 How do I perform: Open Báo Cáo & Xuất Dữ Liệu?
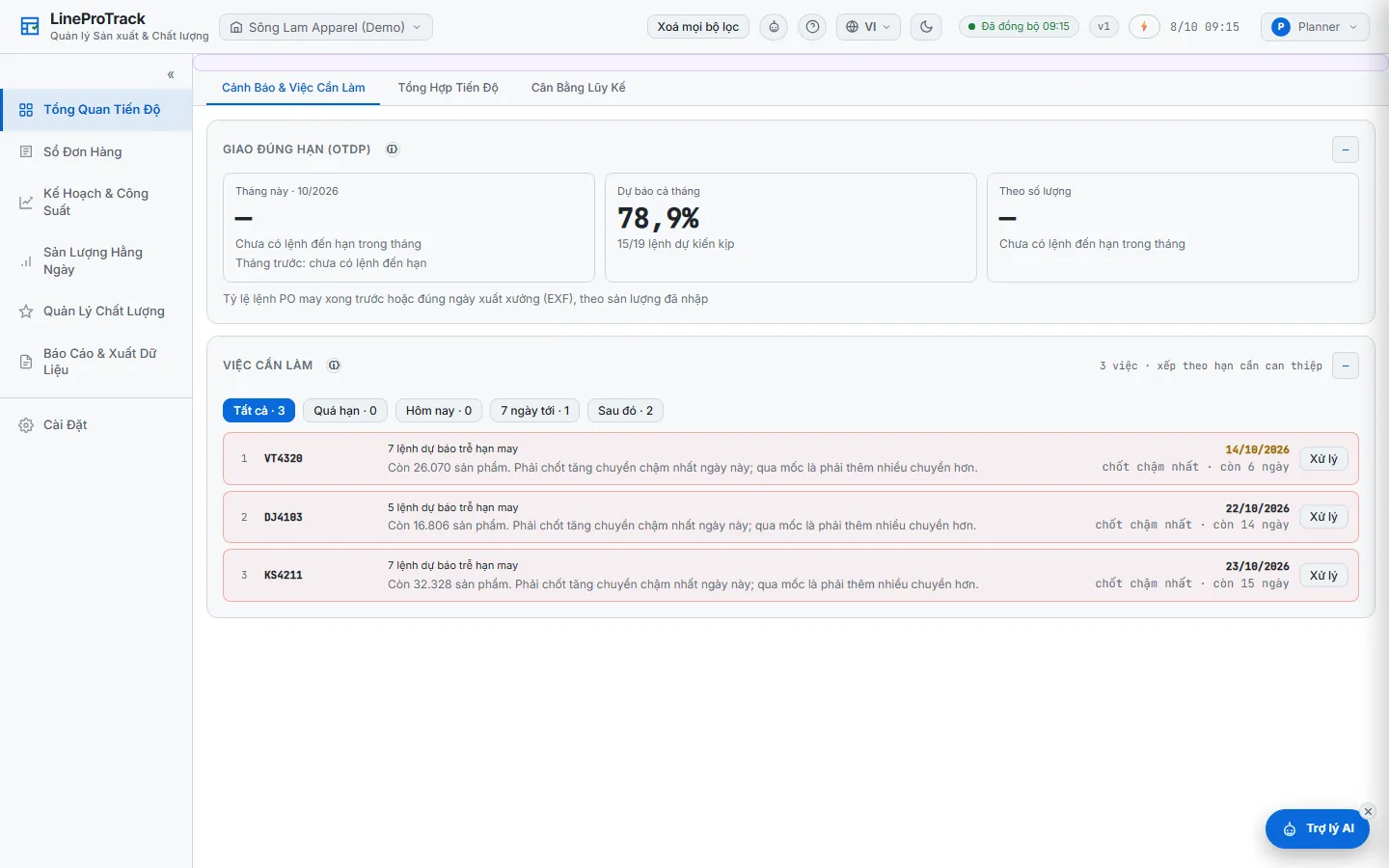point(96,361)
